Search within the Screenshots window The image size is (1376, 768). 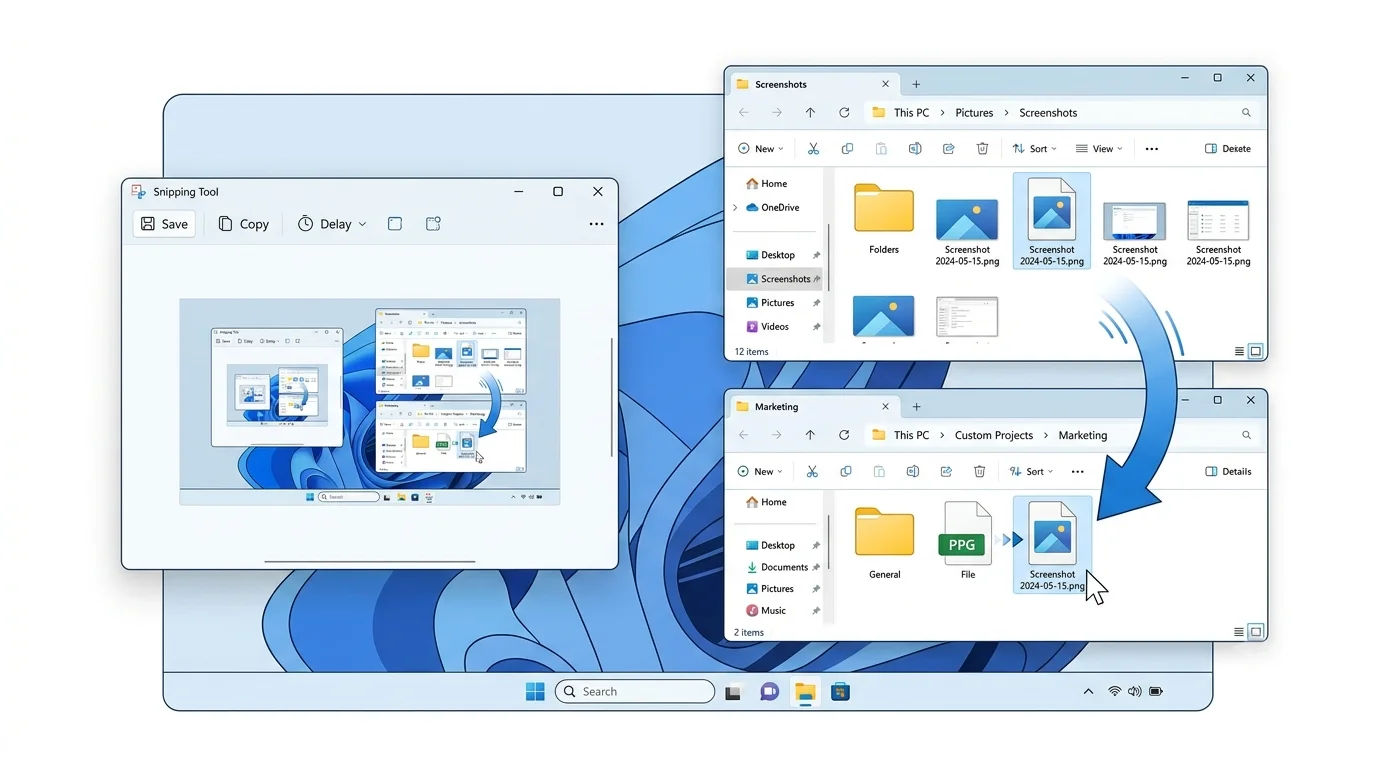coord(1246,113)
